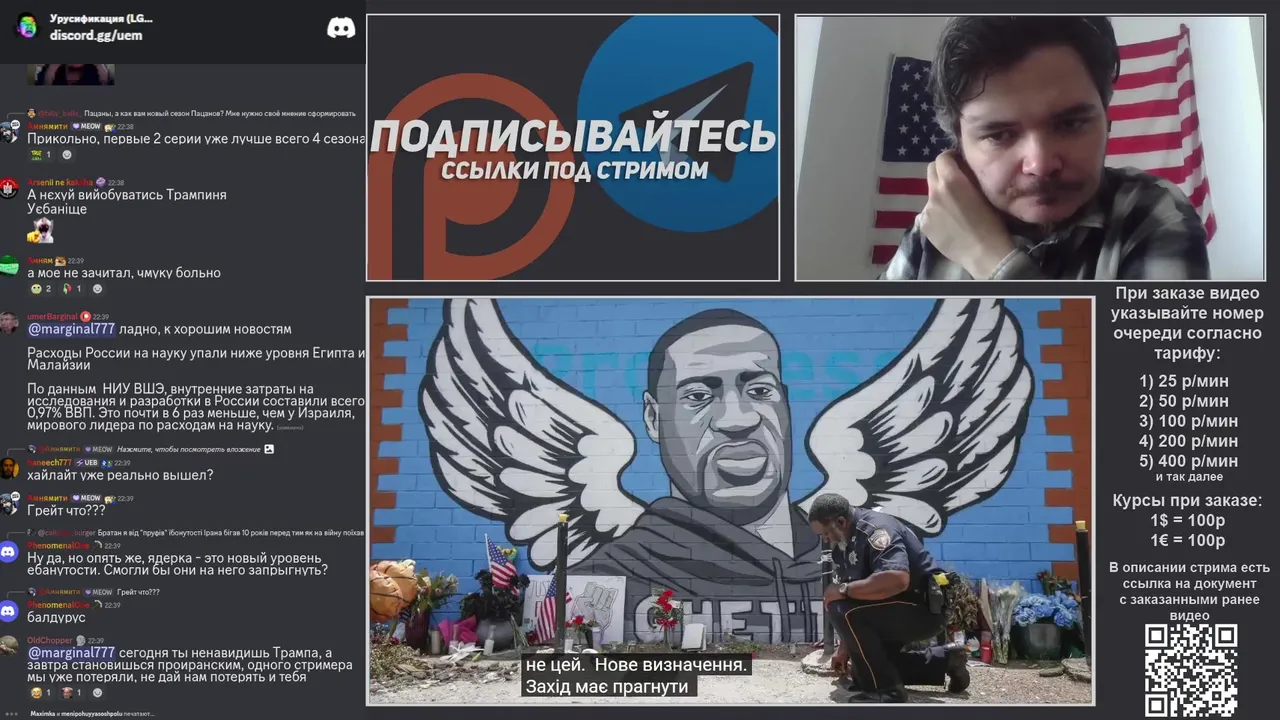The width and height of the screenshot is (1280, 720).
Task: Click the Arsenii ne kaküha username
Action: pyautogui.click(x=60, y=182)
